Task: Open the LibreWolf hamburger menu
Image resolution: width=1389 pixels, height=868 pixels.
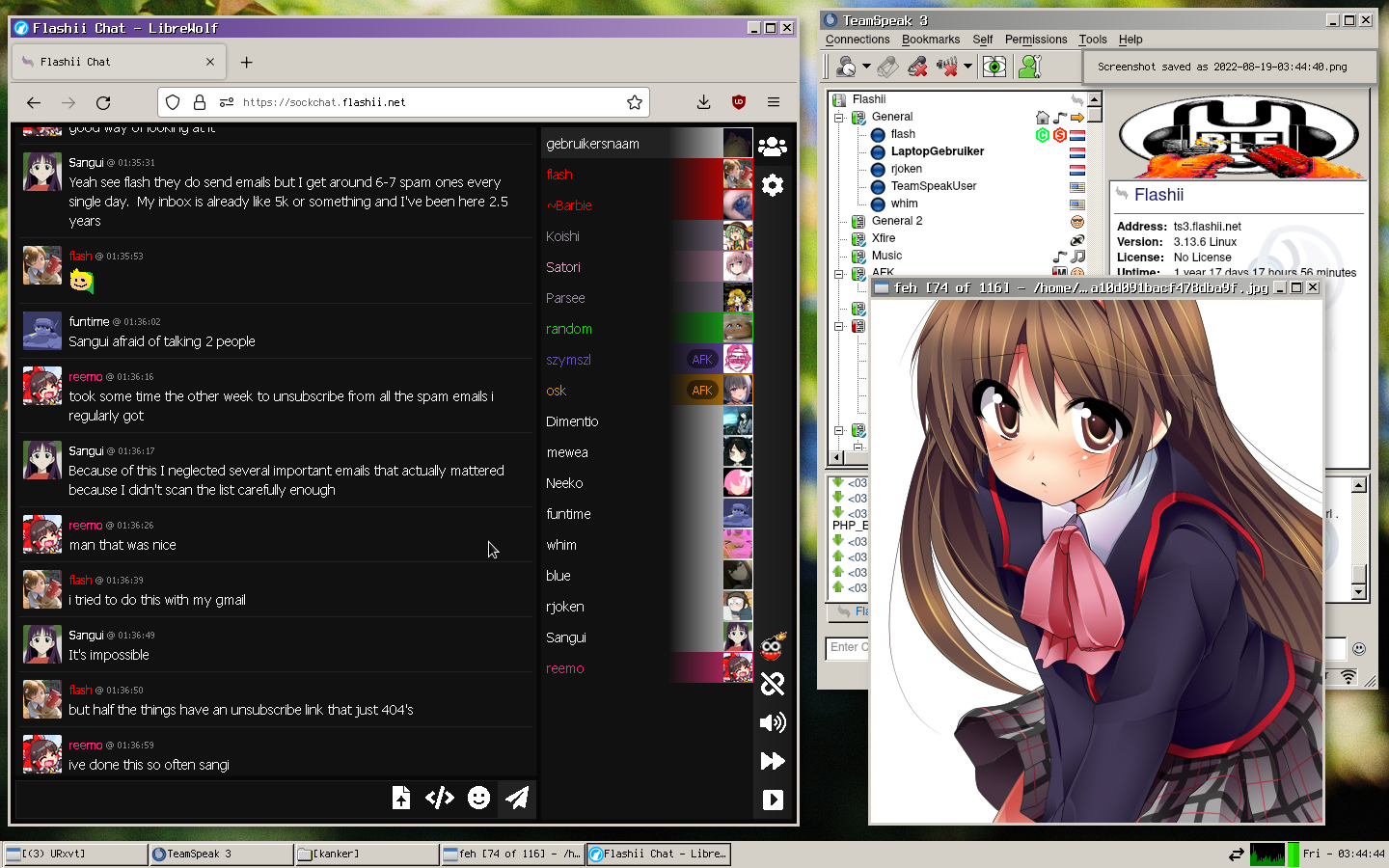Action: (x=774, y=102)
